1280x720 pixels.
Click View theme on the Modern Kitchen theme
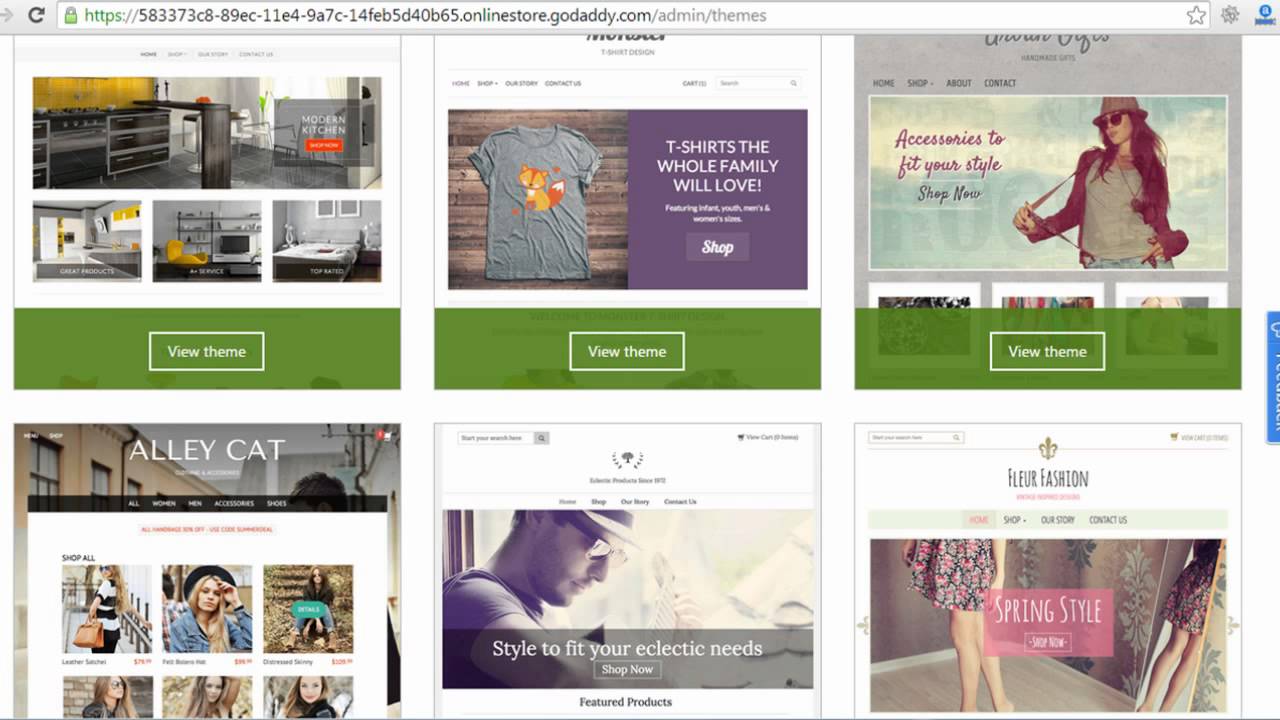point(206,351)
